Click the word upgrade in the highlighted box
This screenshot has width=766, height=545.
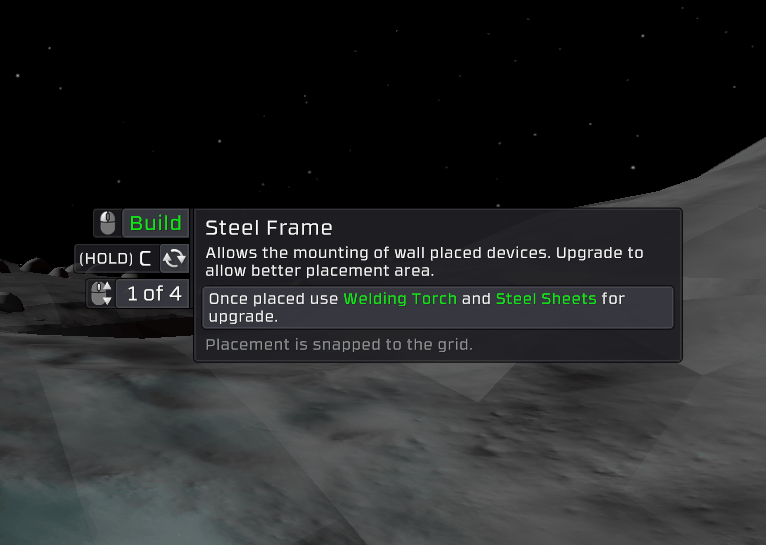(243, 317)
